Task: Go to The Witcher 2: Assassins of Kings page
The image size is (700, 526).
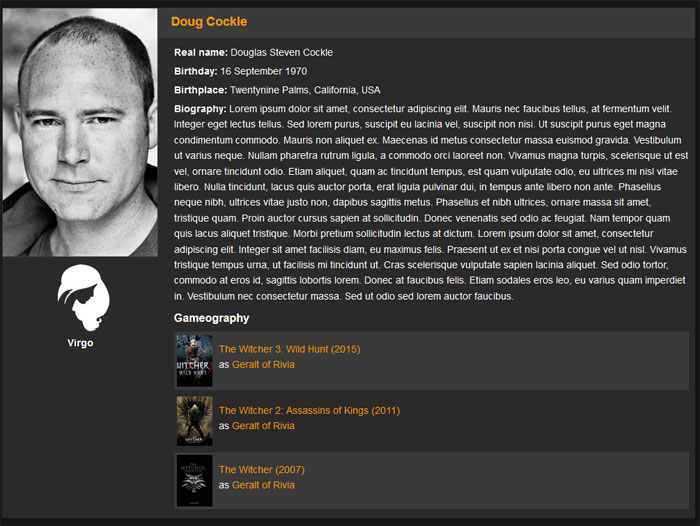Action: pos(309,410)
